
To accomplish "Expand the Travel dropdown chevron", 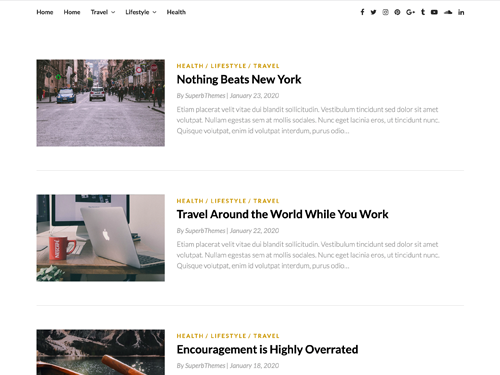I will point(113,12).
